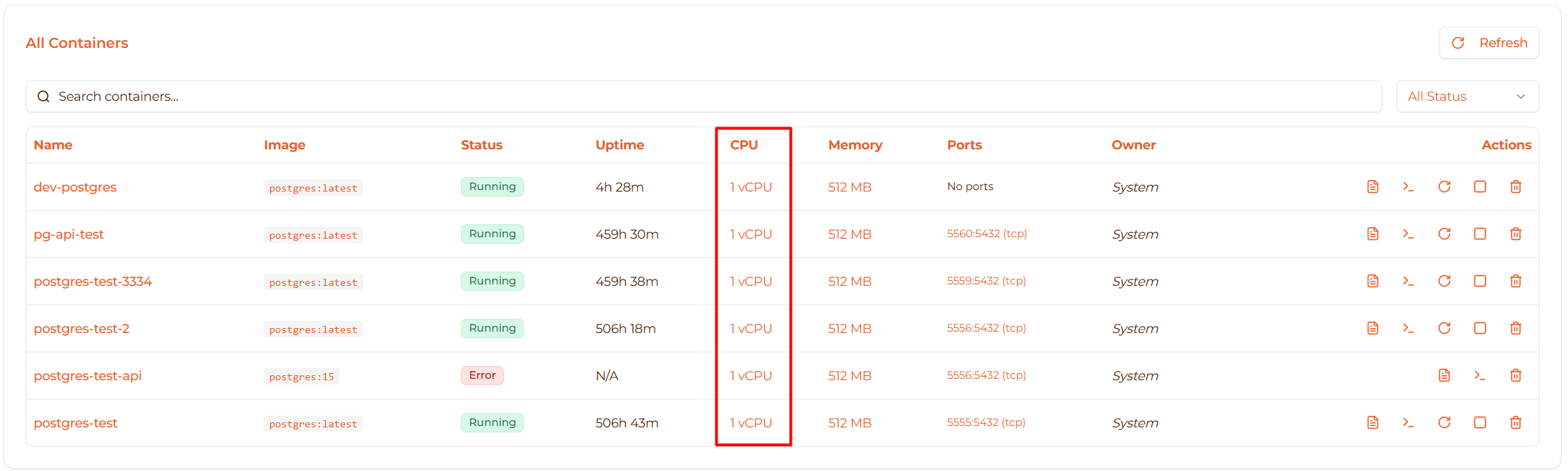Expand the All Status filter dropdown

click(x=1467, y=96)
